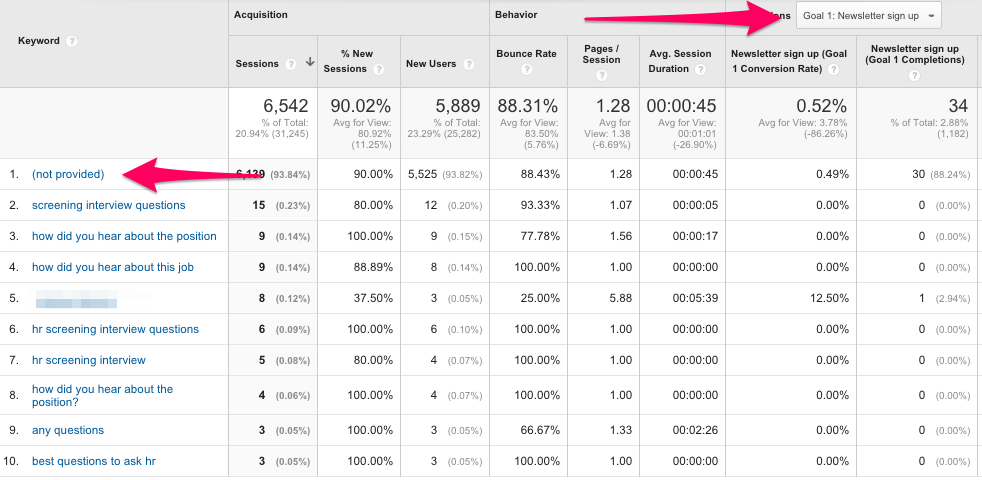Select total goal completions value 34
Viewport: 982px width, 480px height.
coord(958,106)
